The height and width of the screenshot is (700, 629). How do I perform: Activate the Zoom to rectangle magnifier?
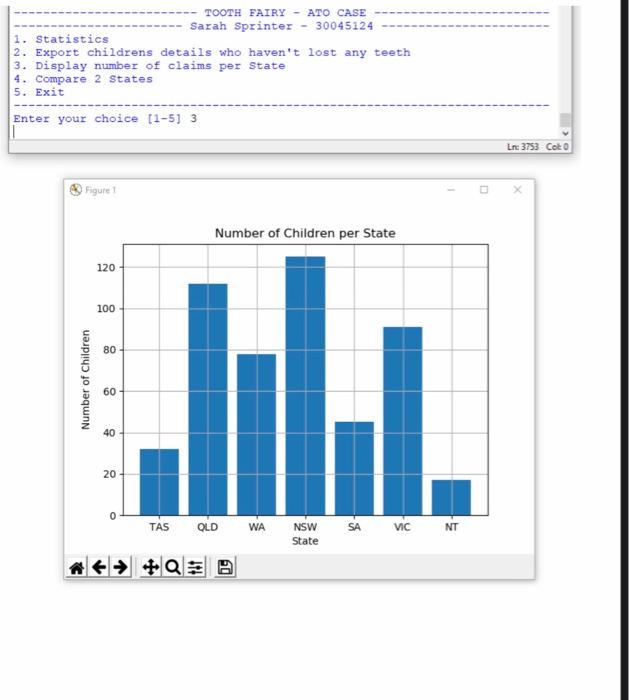pyautogui.click(x=173, y=567)
